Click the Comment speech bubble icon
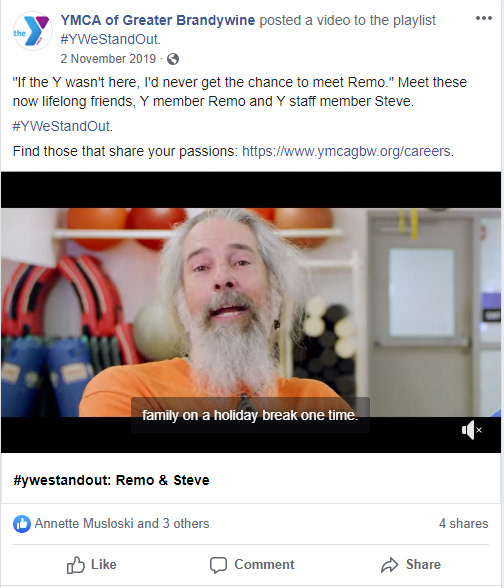504x588 pixels. (218, 565)
